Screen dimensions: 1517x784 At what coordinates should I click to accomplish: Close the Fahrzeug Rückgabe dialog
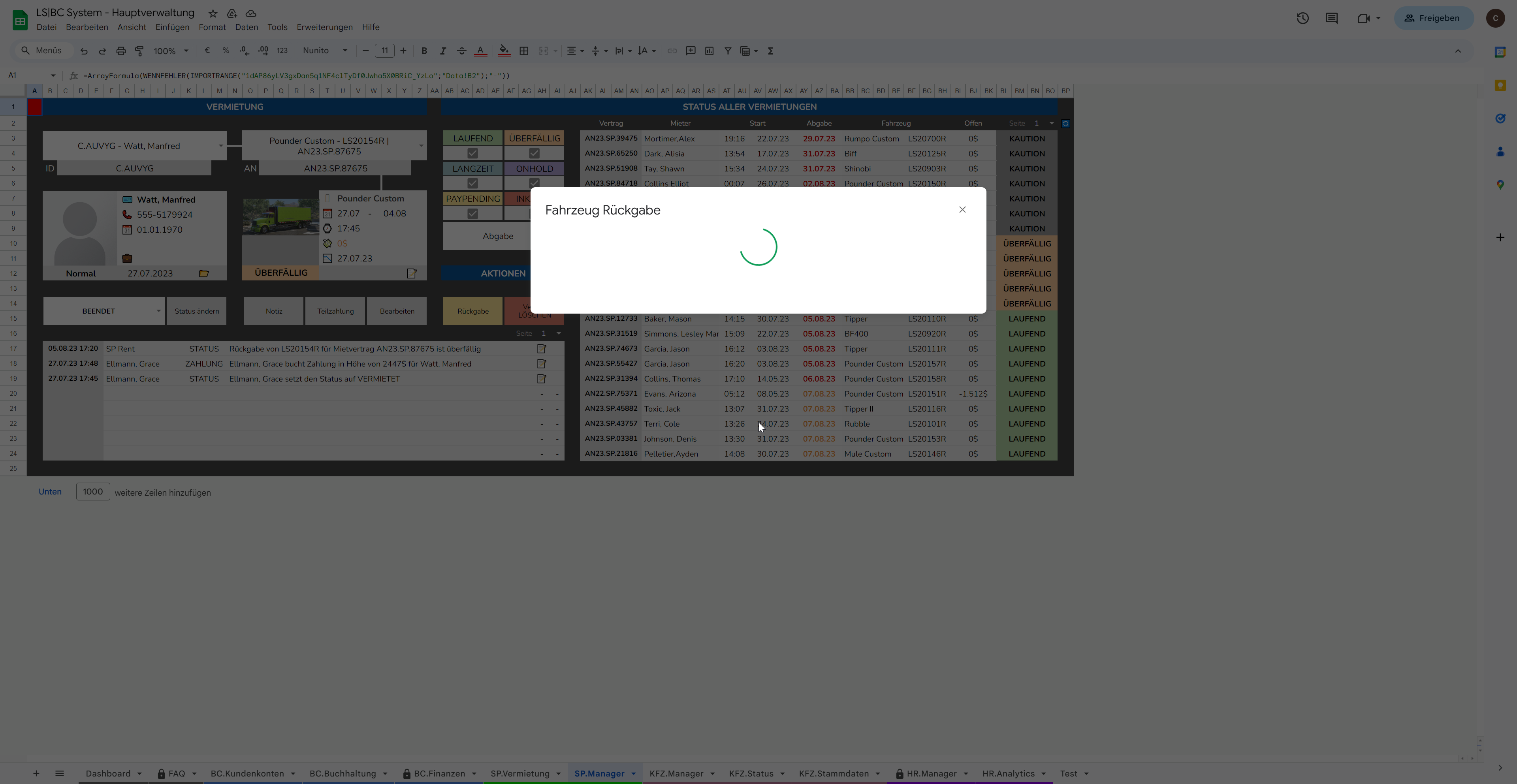pyautogui.click(x=962, y=210)
